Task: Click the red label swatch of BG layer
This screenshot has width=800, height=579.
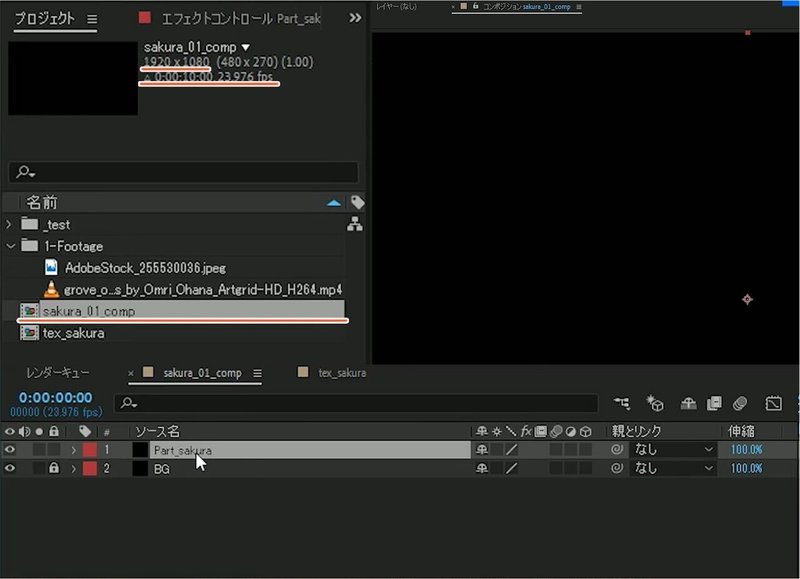Action: [90, 468]
